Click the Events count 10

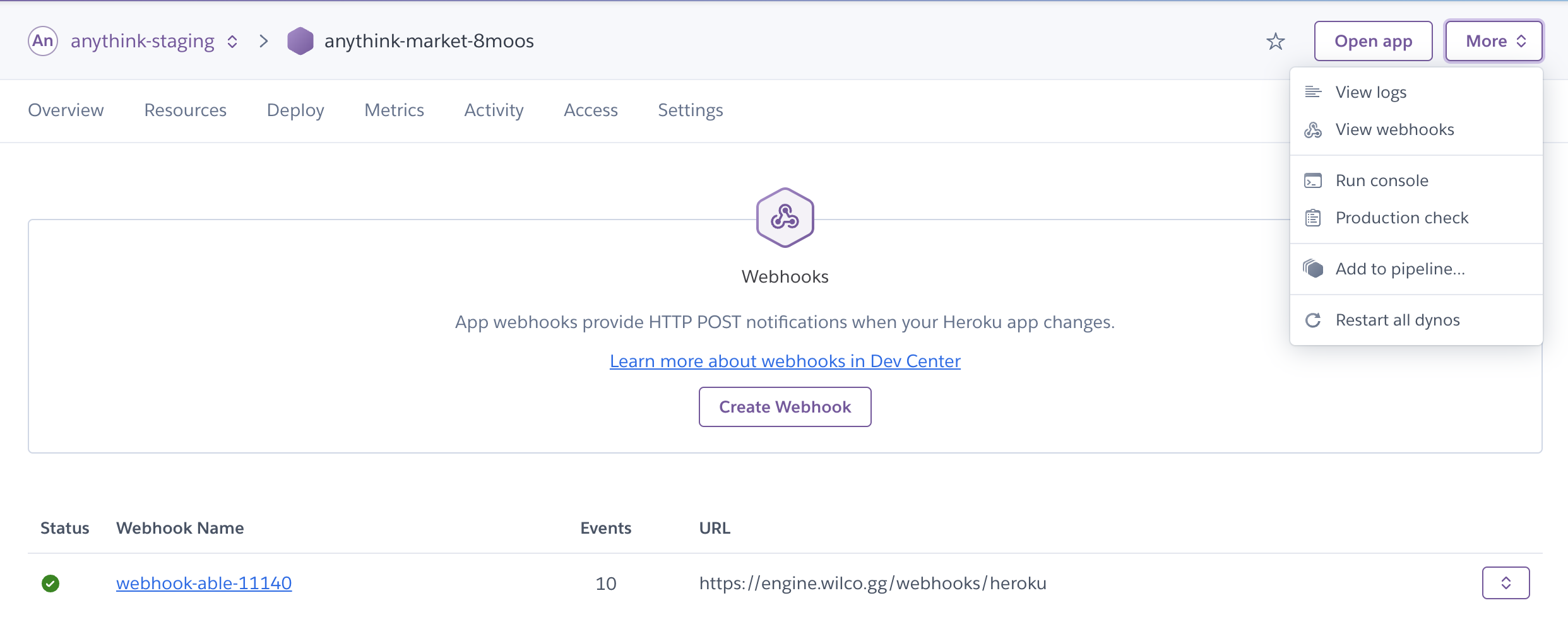coord(606,584)
